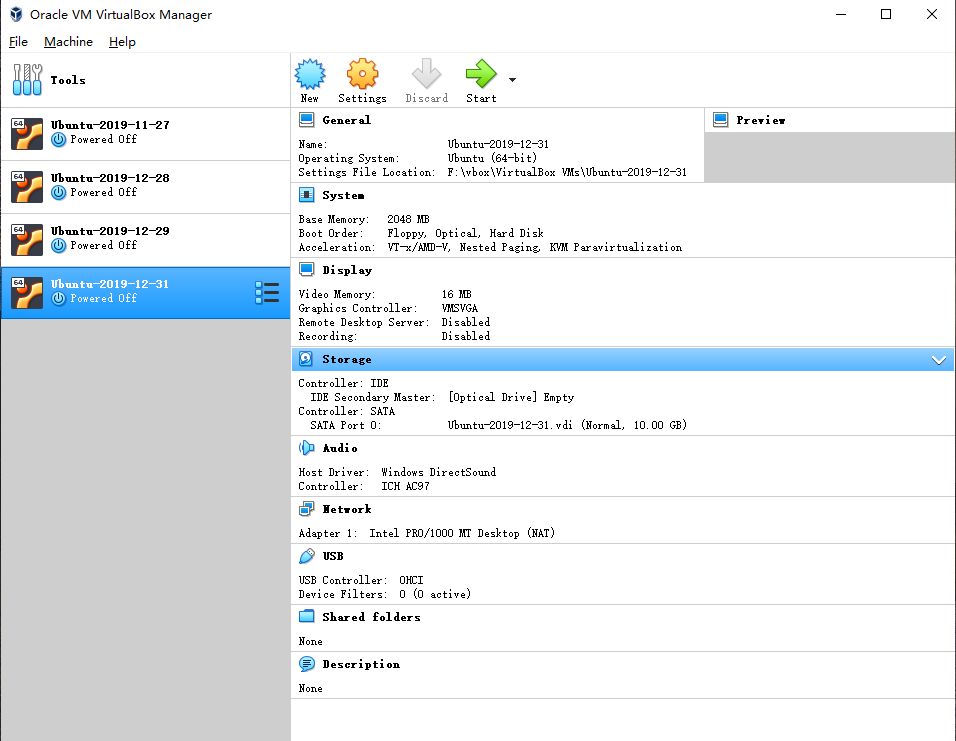The image size is (956, 741).
Task: Open the General section header link
Action: (x=346, y=120)
